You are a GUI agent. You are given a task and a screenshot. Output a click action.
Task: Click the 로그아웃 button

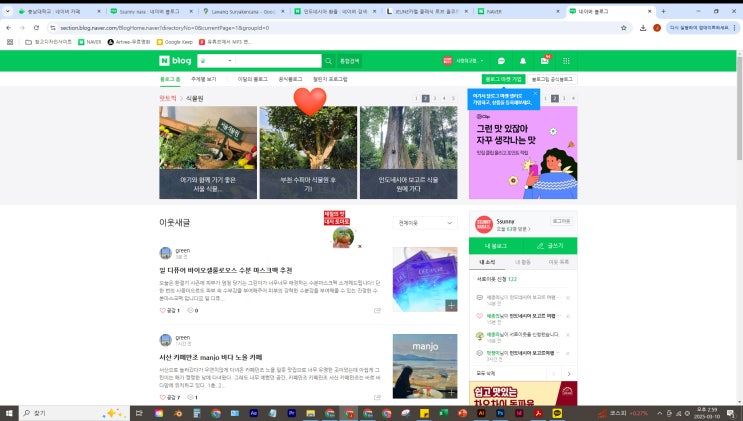(562, 221)
